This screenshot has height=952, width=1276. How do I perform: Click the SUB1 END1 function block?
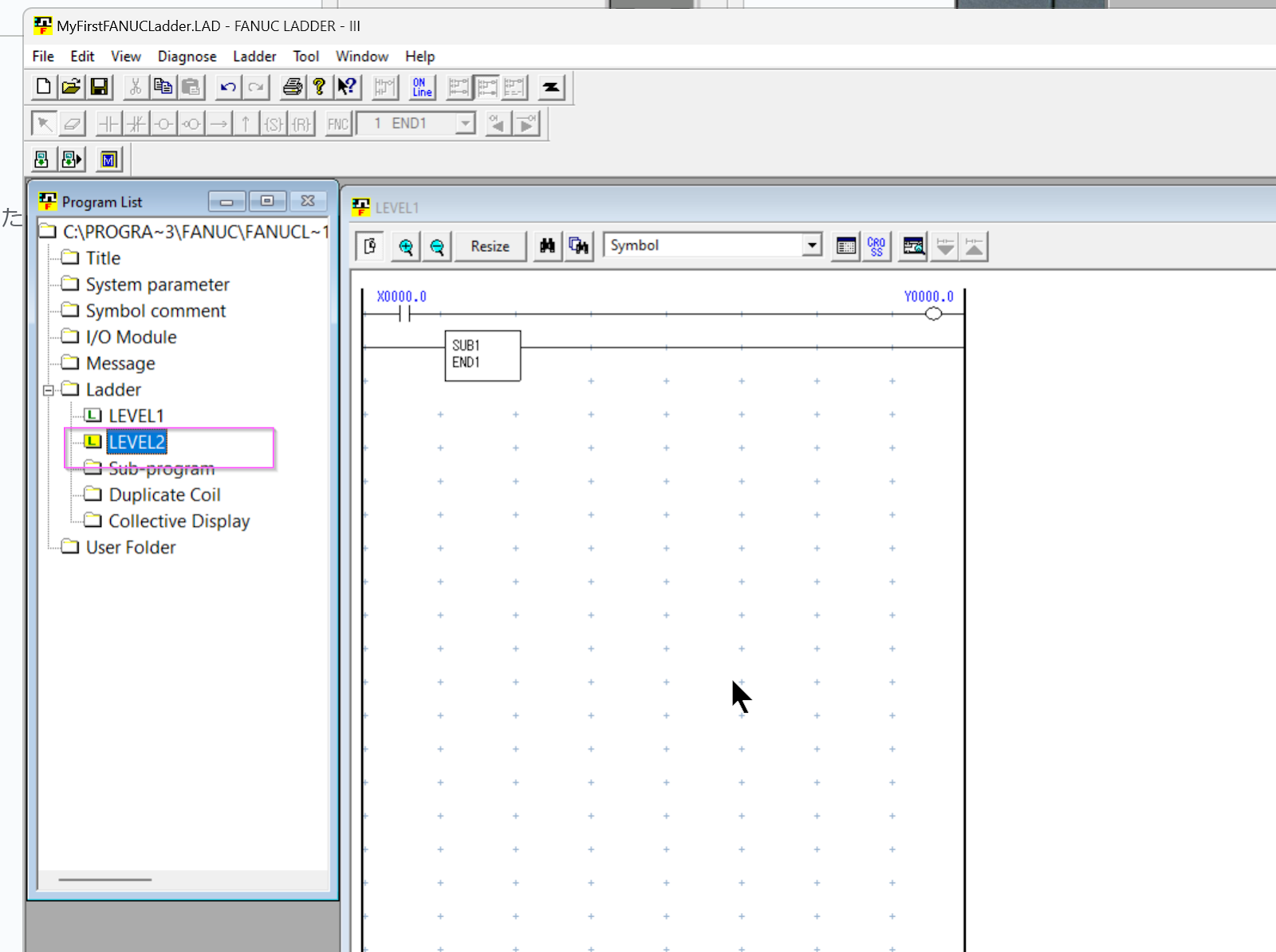pyautogui.click(x=482, y=356)
